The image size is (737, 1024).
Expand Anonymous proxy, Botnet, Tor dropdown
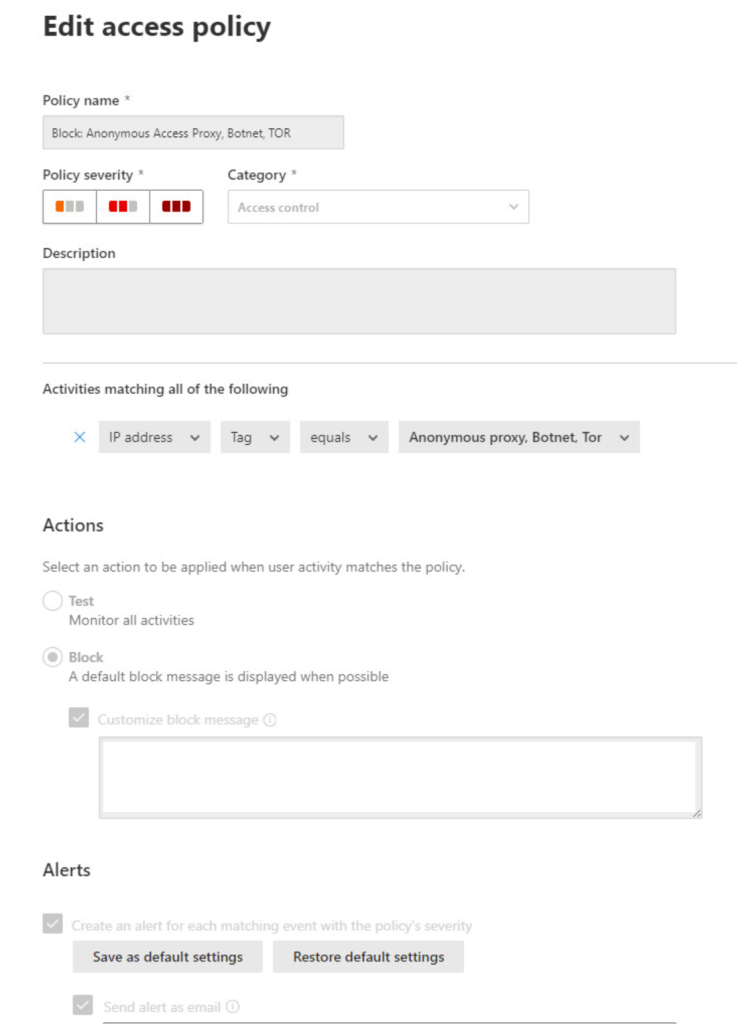tap(518, 437)
